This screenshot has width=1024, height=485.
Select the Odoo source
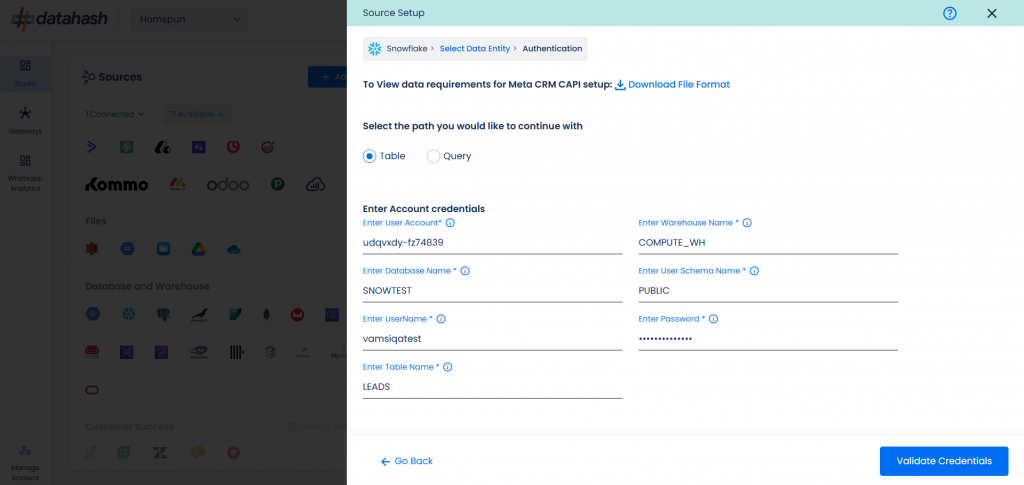(228, 185)
